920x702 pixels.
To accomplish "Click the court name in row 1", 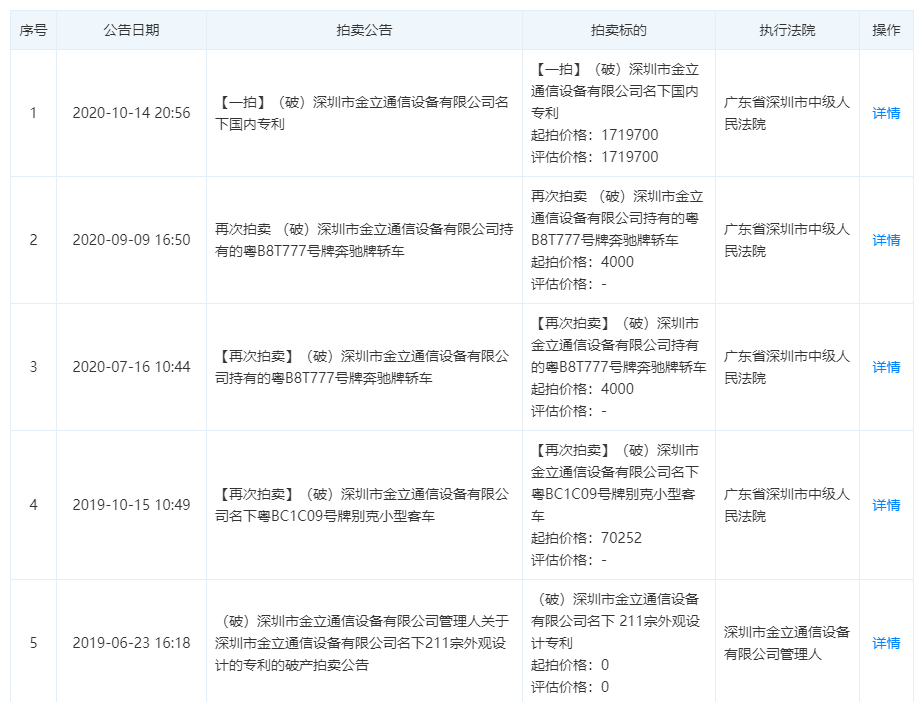I will tap(786, 113).
